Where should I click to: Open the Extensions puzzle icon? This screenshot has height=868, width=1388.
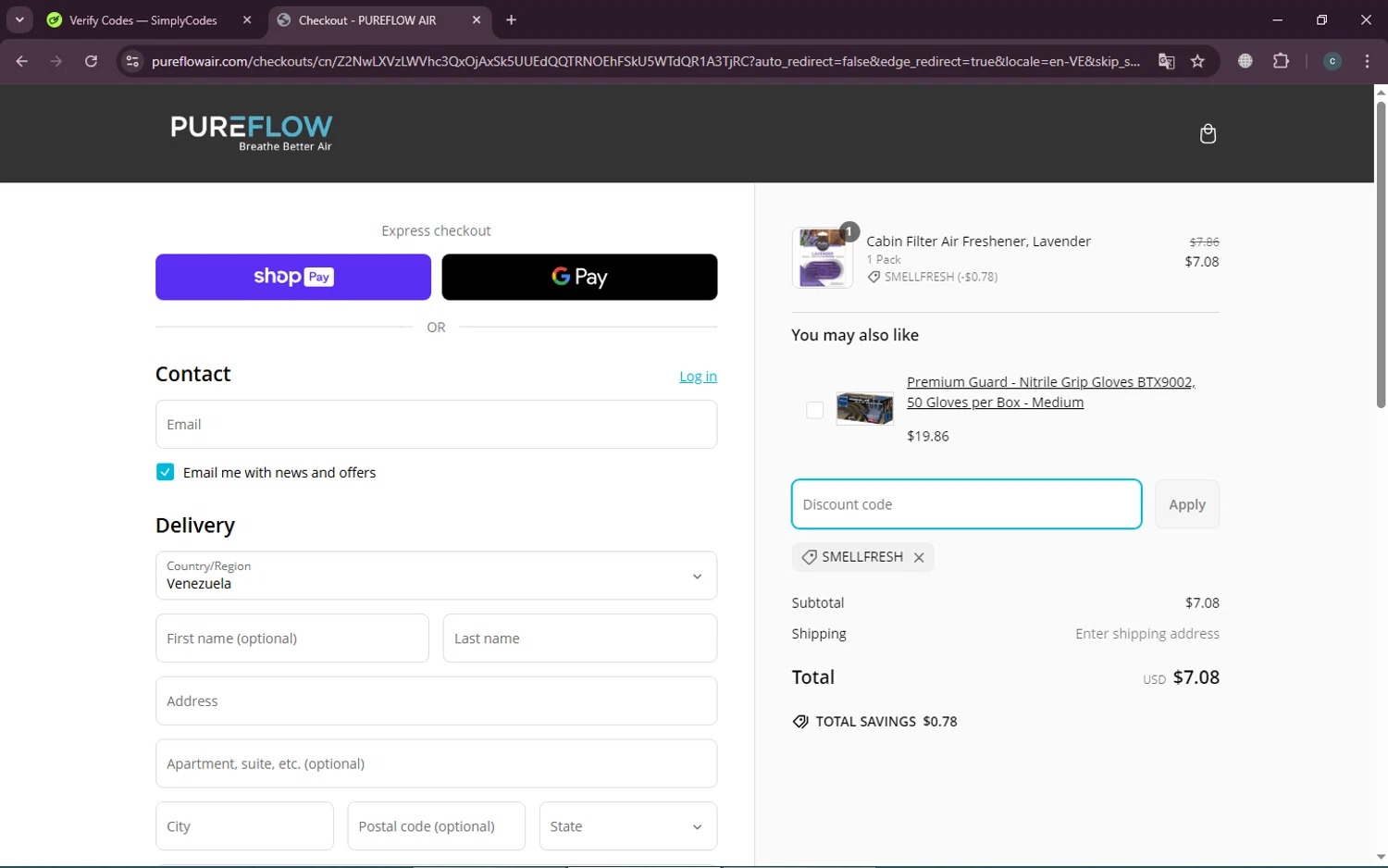1281,61
